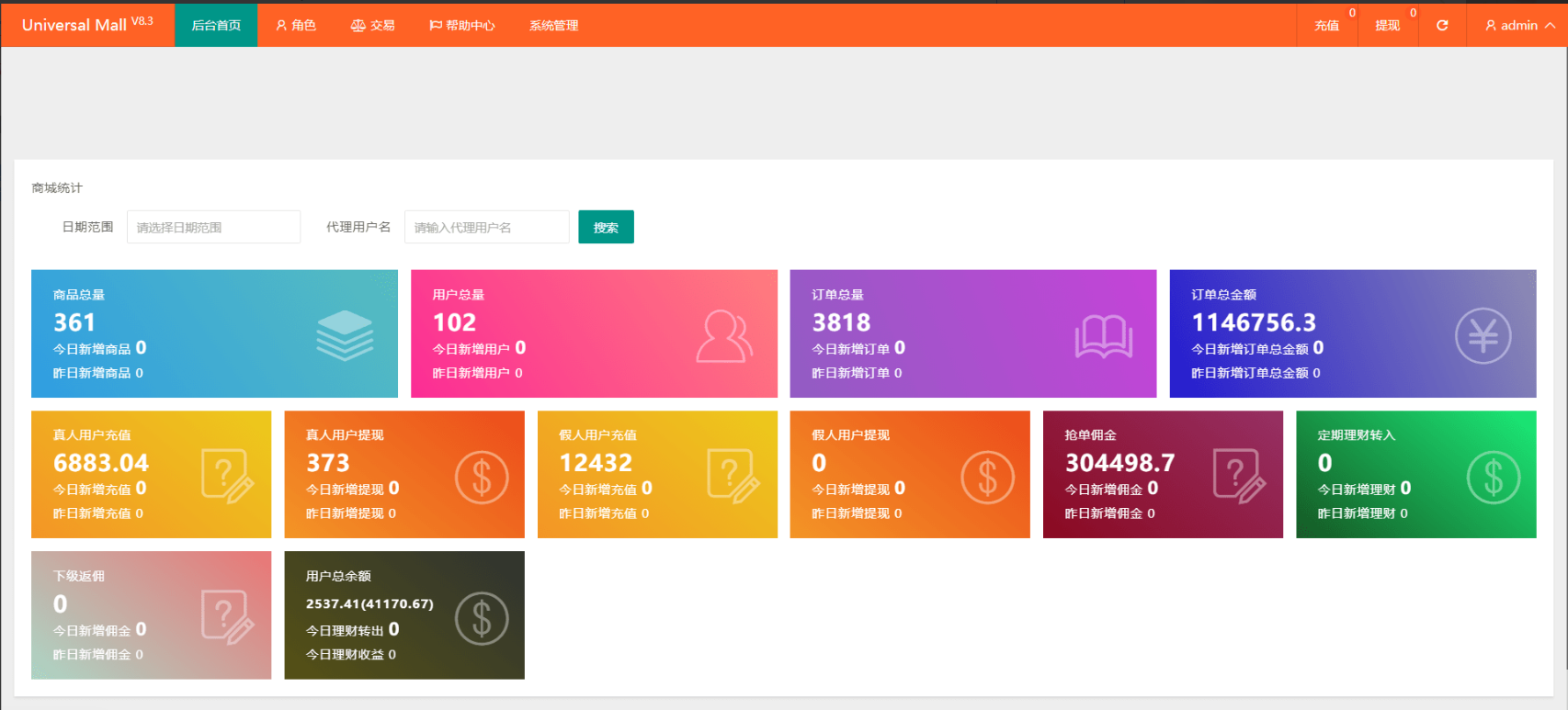This screenshot has width=1568, height=710.
Task: Click the 定期理财转入 card title
Action: pos(1357,435)
